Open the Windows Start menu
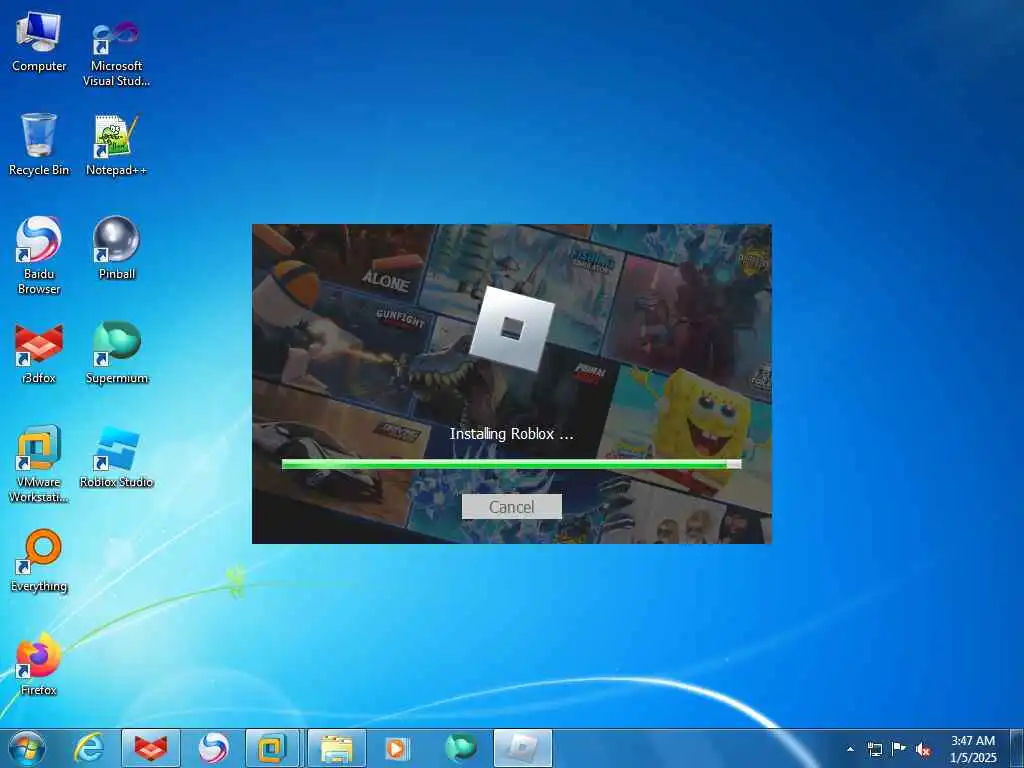The image size is (1024, 768). pyautogui.click(x=27, y=748)
